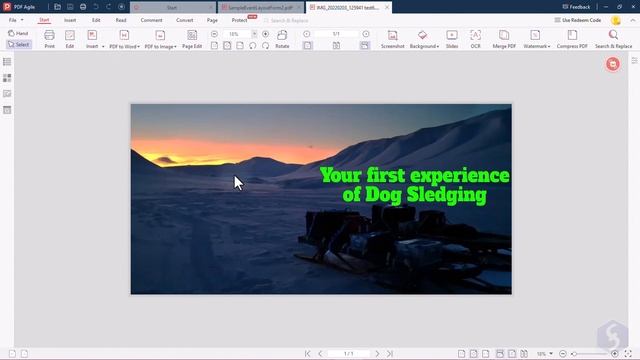Open the thumbnails panel in left sidebar
Image resolution: width=640 pixels, height=360 pixels.
click(x=7, y=78)
